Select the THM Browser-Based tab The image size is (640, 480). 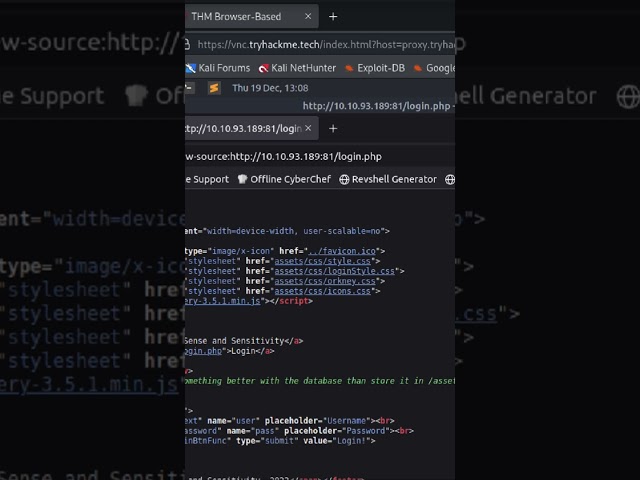pos(251,17)
